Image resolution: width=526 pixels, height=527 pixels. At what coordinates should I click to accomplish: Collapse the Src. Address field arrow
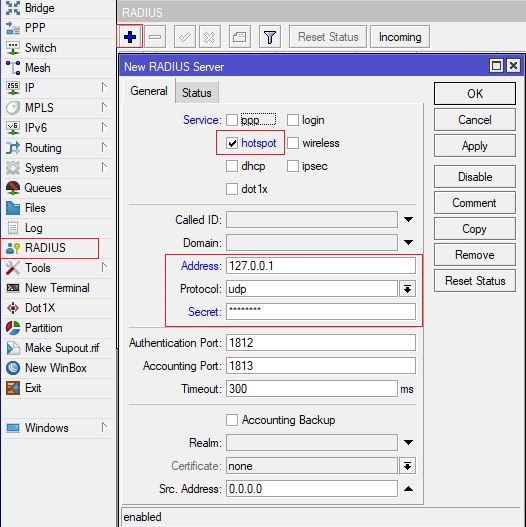408,489
